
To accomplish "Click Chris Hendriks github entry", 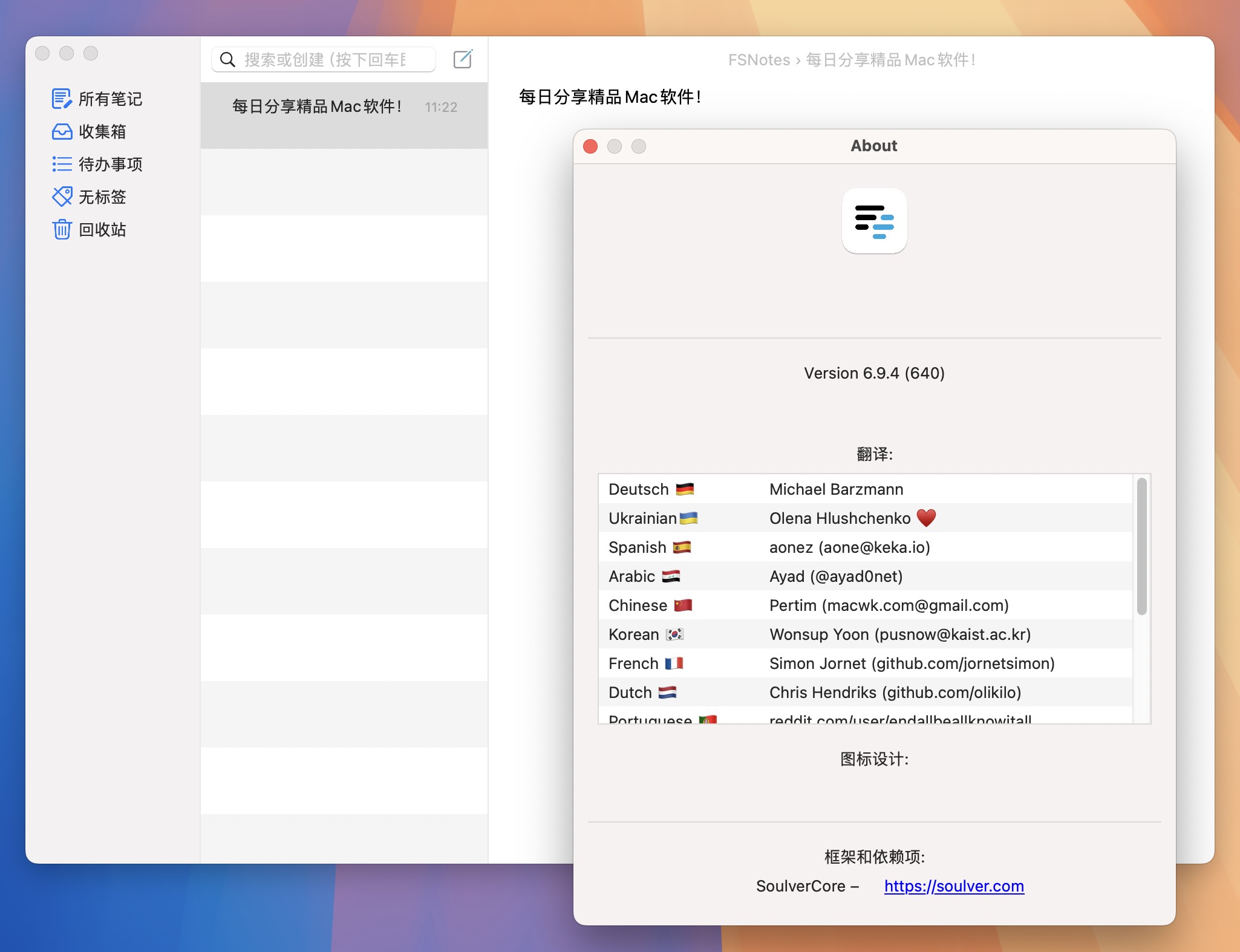I will [x=895, y=693].
